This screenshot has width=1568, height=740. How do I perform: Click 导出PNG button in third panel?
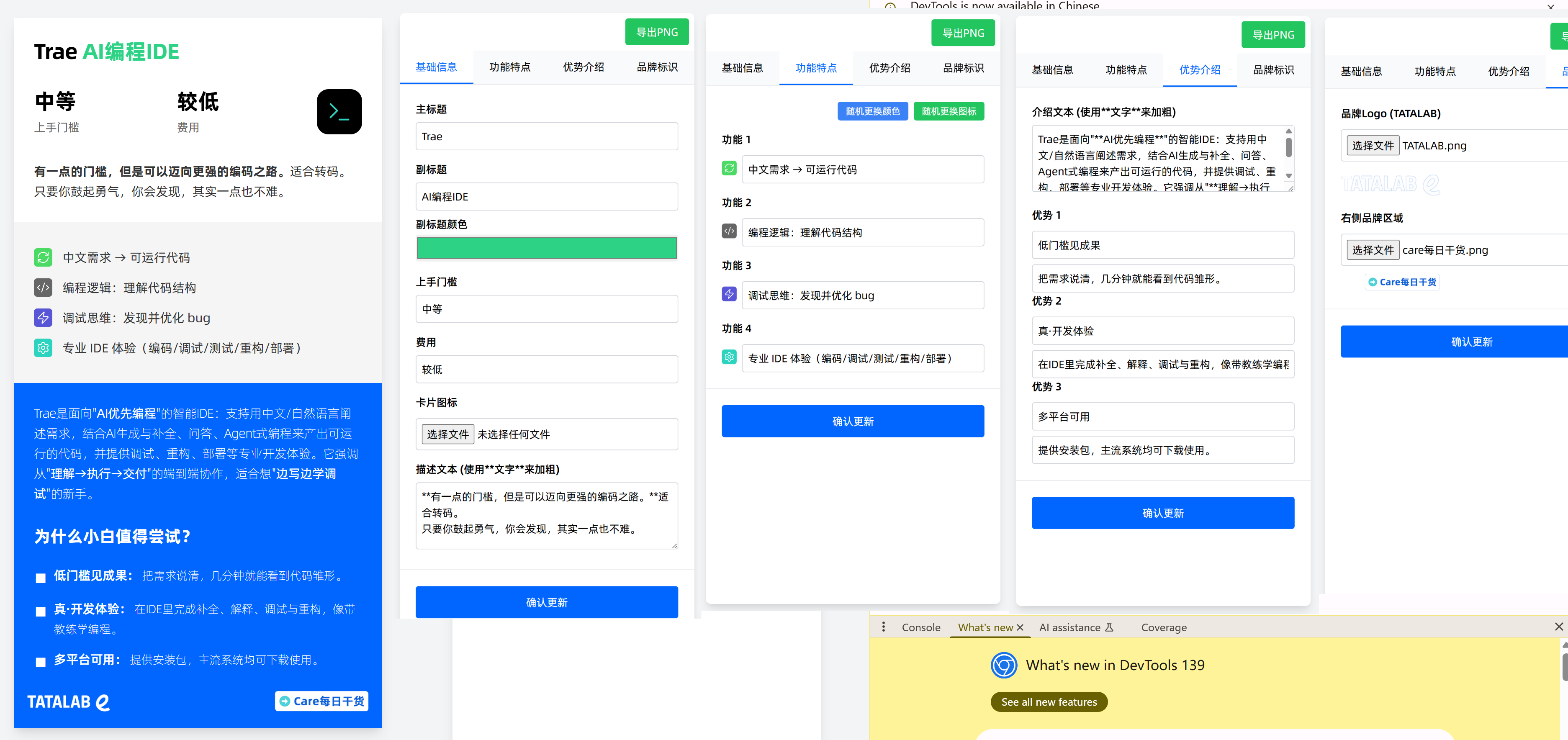tap(1273, 35)
